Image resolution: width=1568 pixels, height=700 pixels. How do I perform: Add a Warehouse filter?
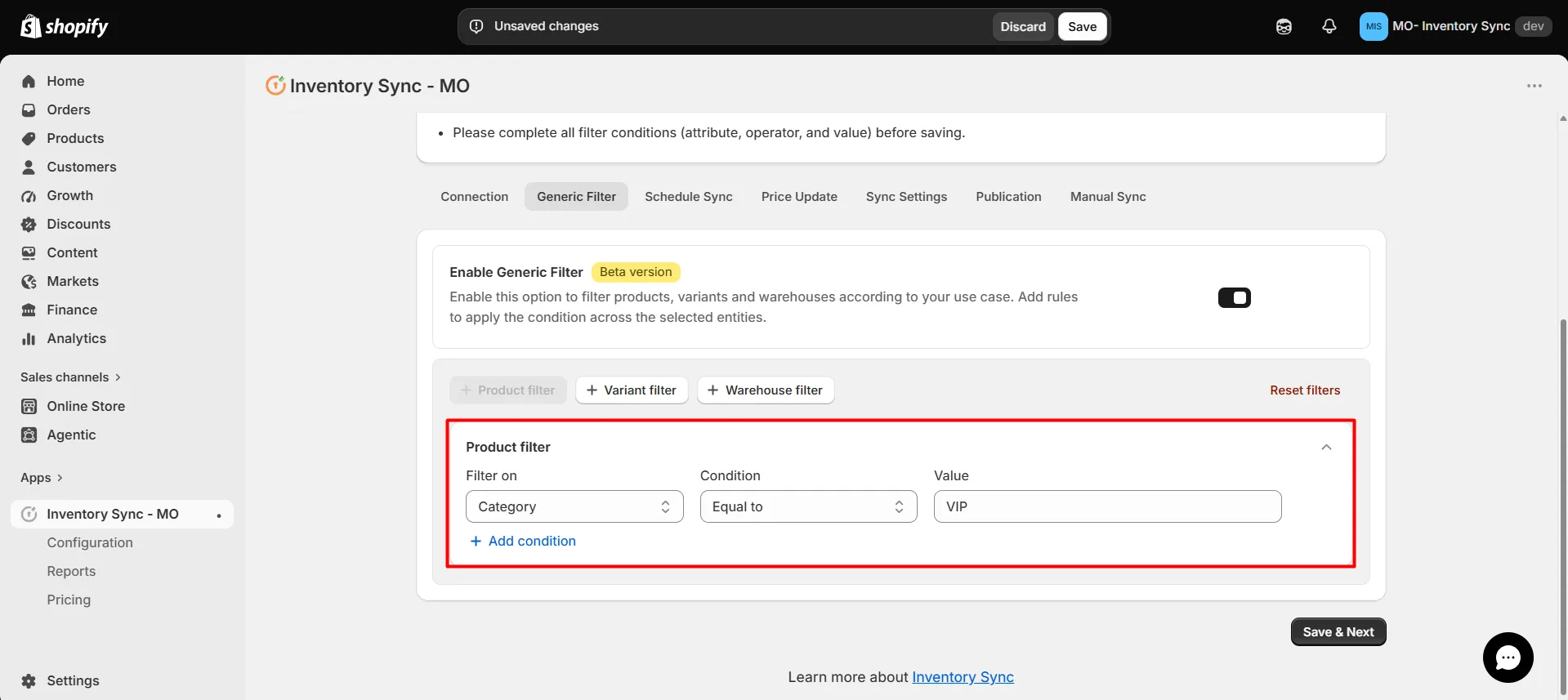point(766,390)
